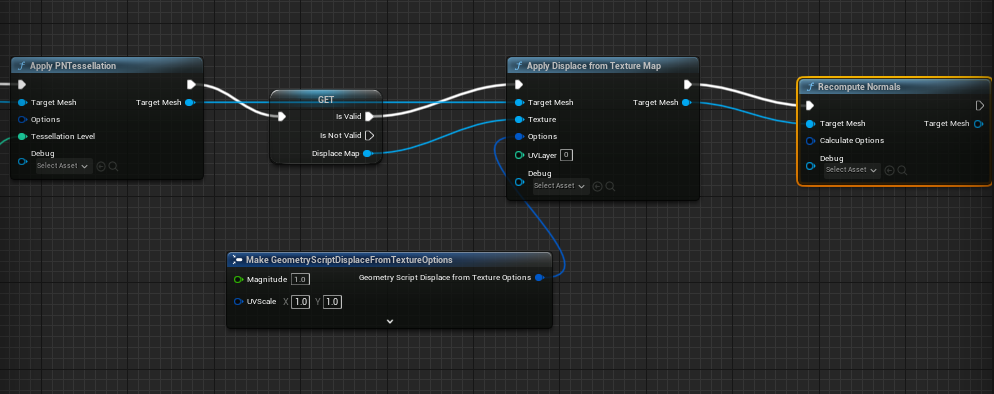Click Geometry Script Displace from Texture Options output pin

(x=539, y=277)
